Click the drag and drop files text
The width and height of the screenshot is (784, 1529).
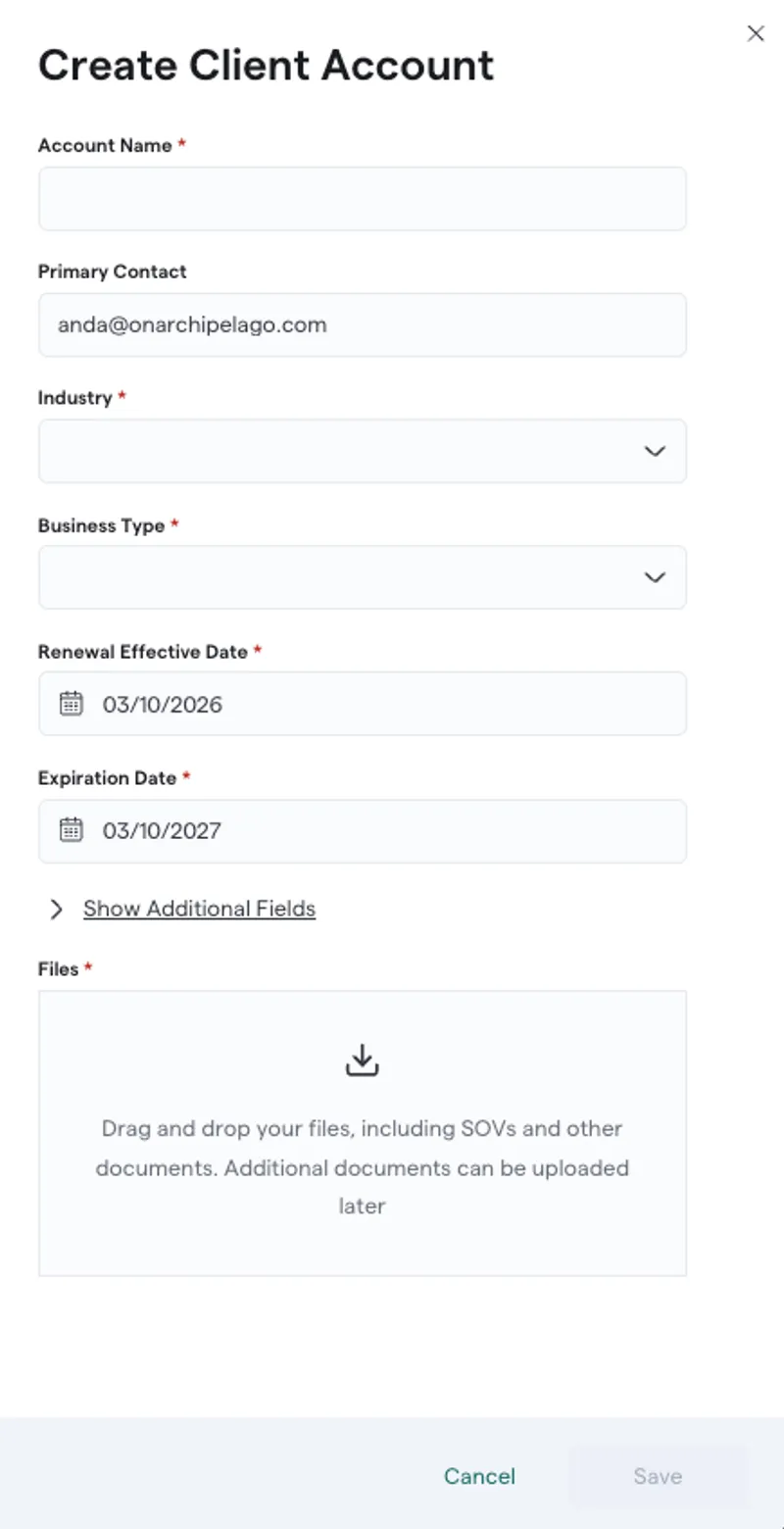click(363, 1167)
